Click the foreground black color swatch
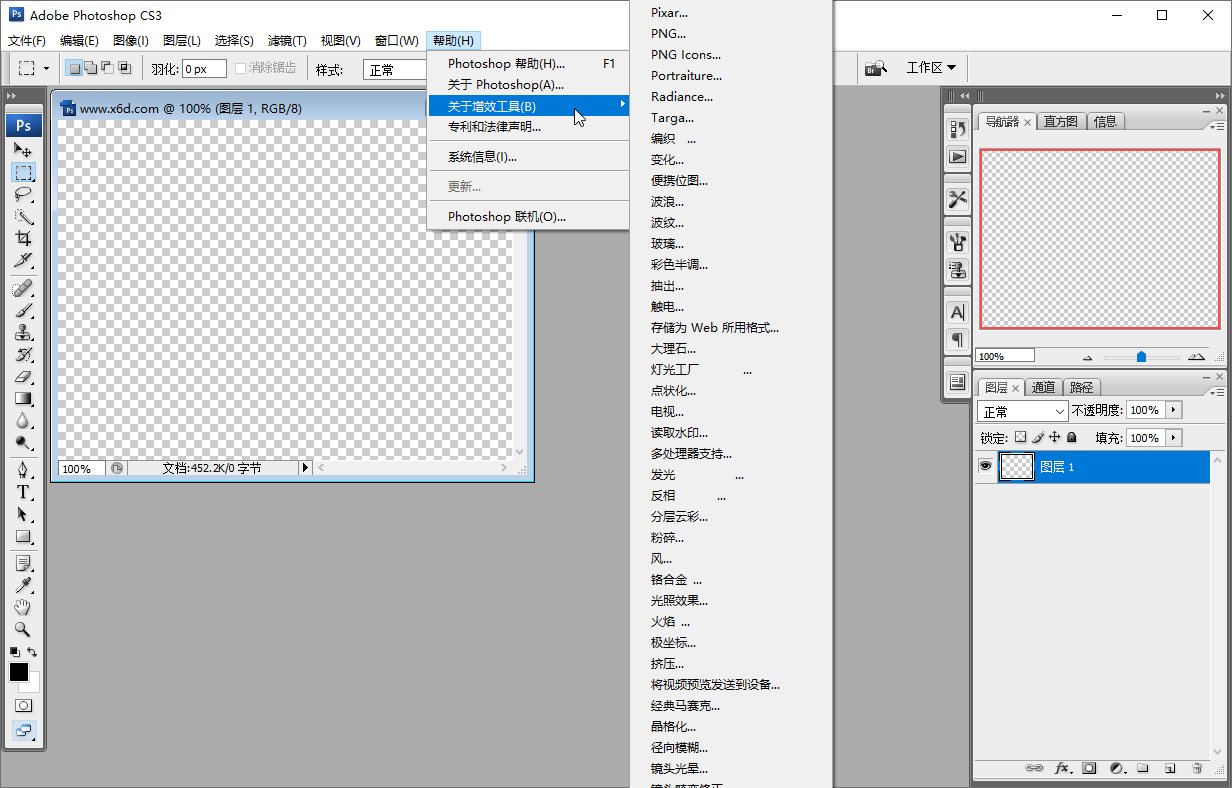The image size is (1232, 788). click(19, 672)
